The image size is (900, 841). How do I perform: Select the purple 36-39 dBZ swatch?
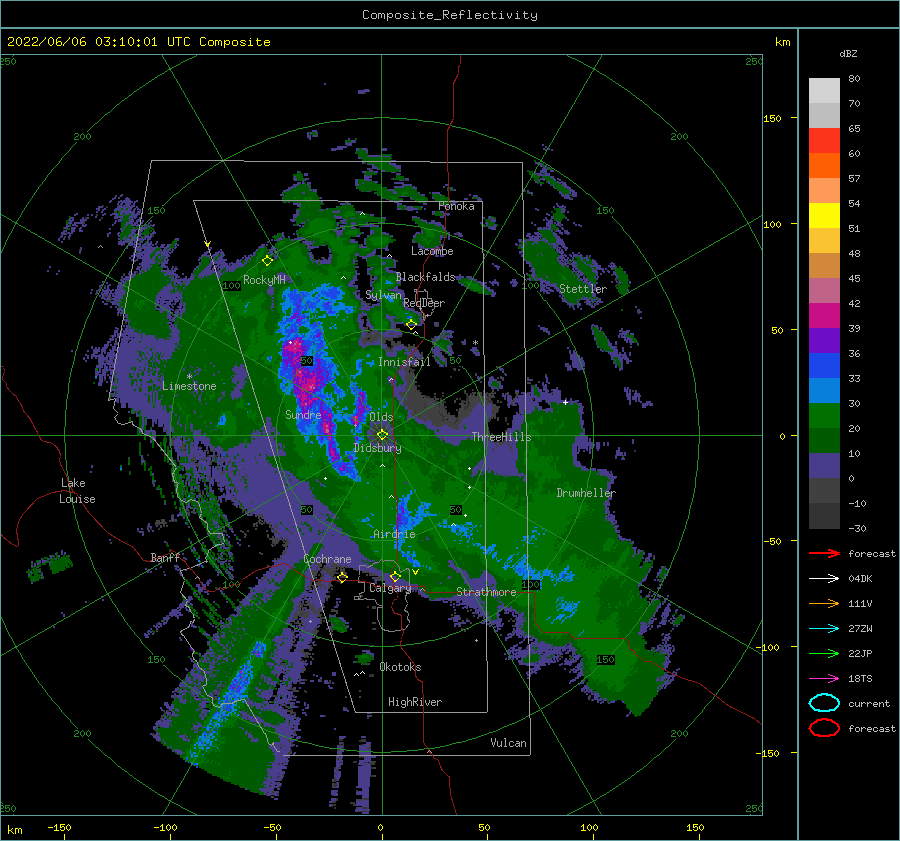pos(824,341)
